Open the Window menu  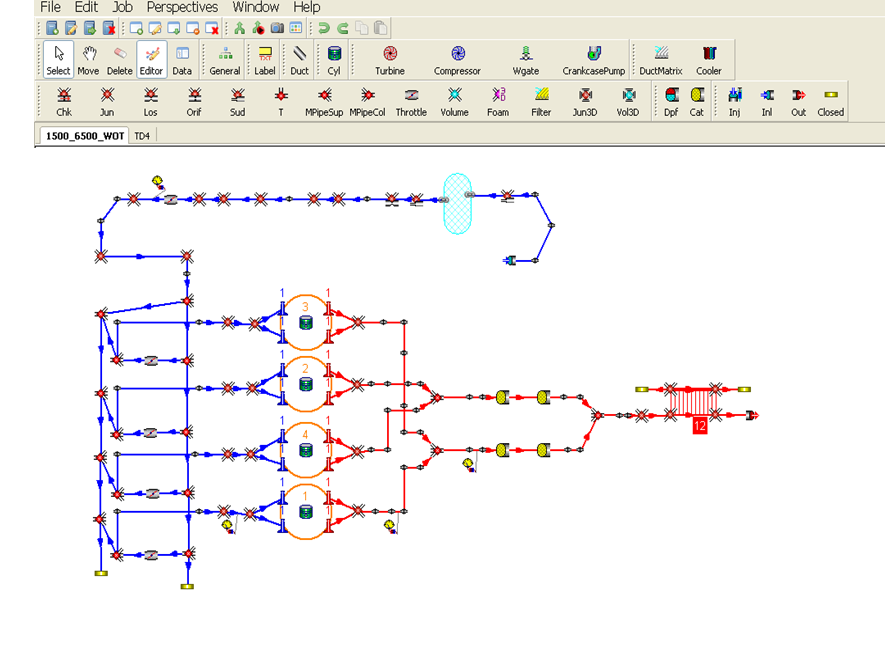pos(256,7)
